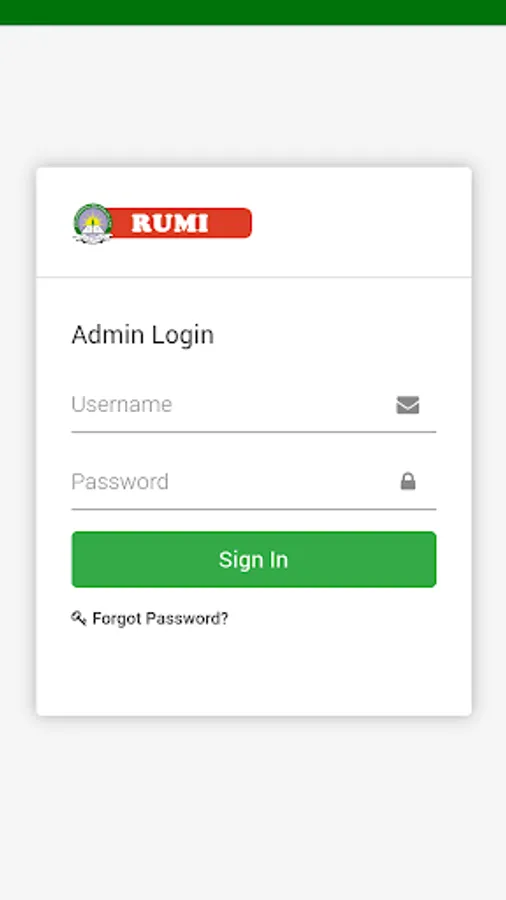Click the underline beneath Username field

point(254,431)
